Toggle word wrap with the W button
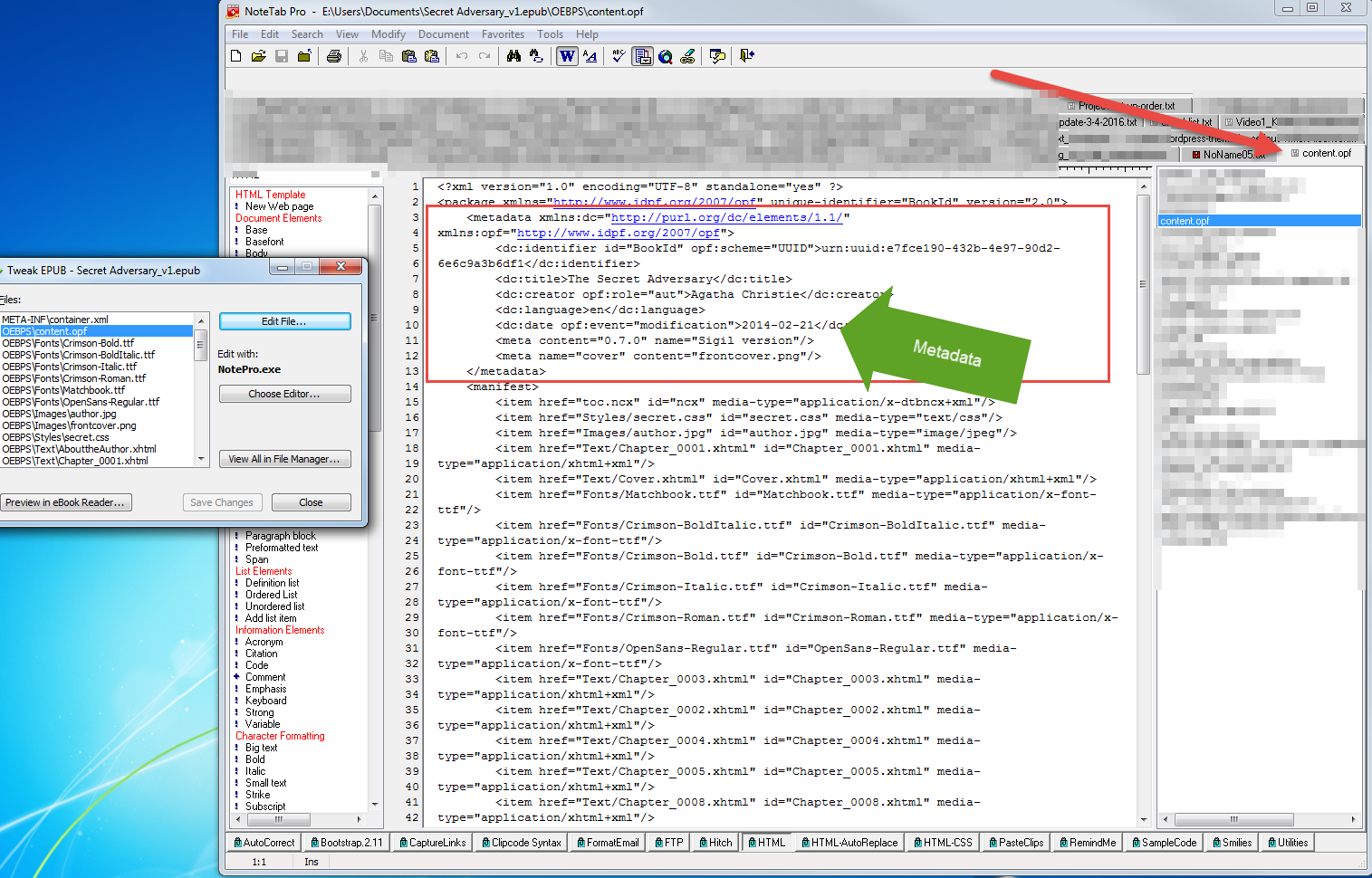The width and height of the screenshot is (1372, 878). click(x=567, y=56)
